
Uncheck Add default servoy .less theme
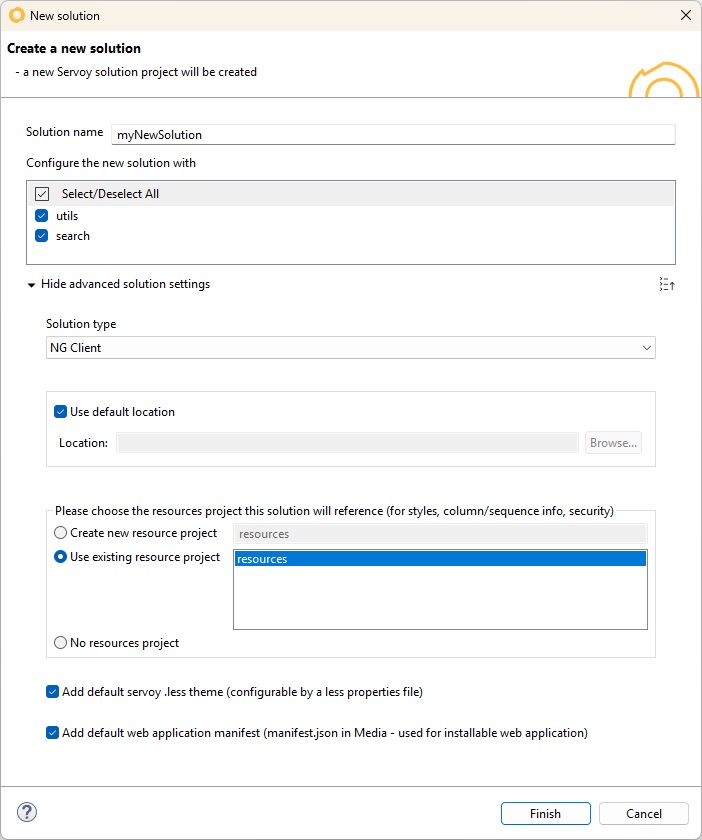coord(53,692)
